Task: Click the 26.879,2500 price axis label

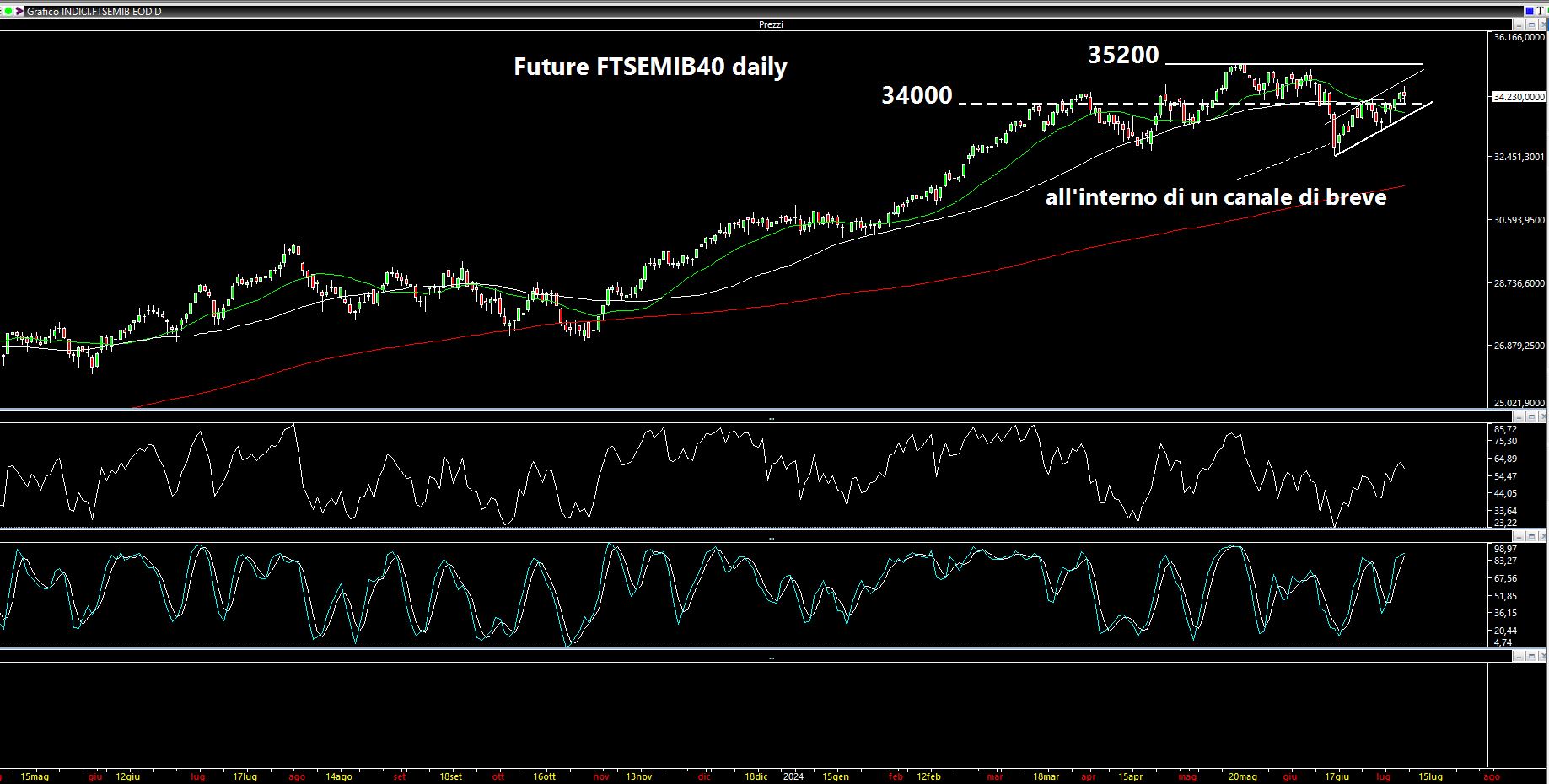Action: (x=1519, y=346)
